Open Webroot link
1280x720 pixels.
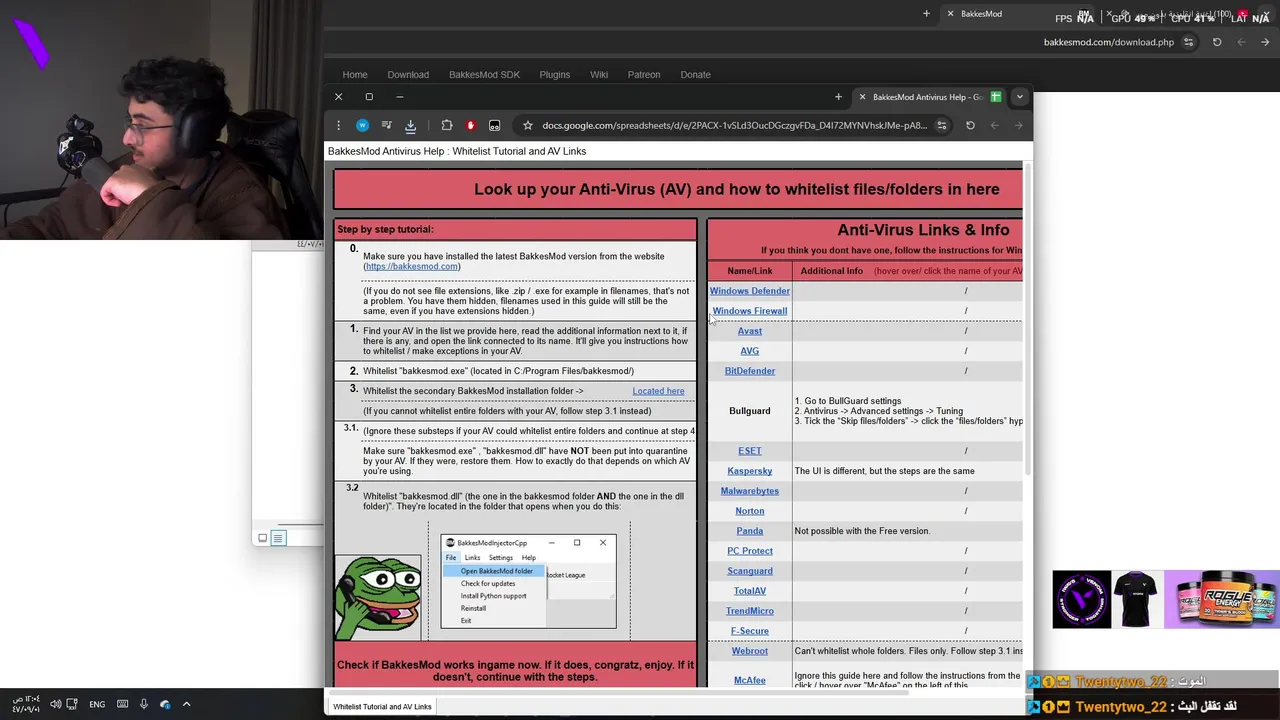point(749,651)
